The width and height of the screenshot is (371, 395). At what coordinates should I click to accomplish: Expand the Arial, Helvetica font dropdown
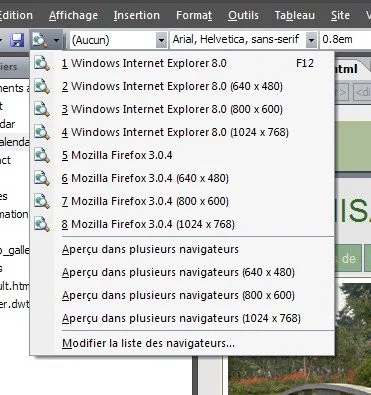pyautogui.click(x=311, y=40)
